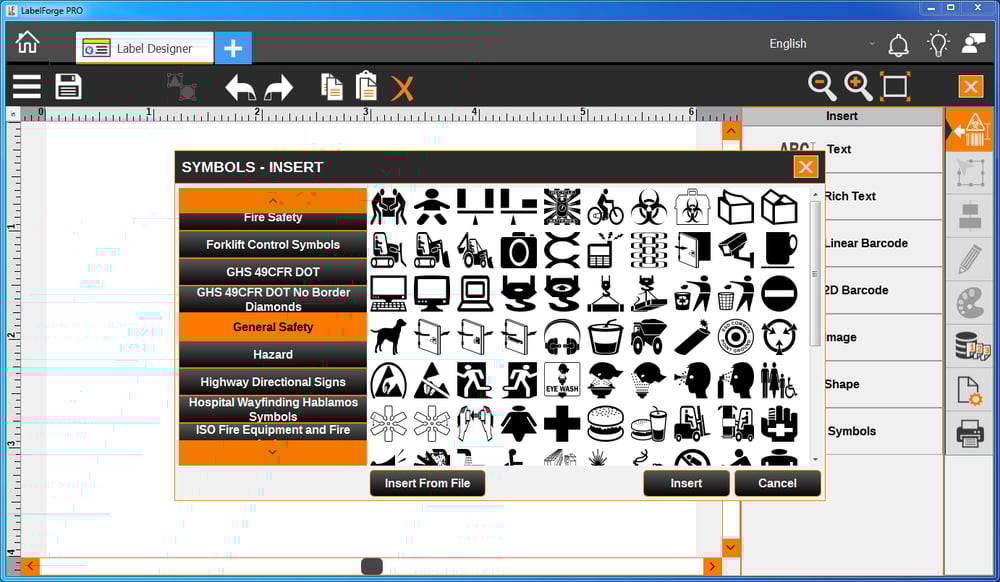
Task: Undo the last action
Action: click(240, 86)
